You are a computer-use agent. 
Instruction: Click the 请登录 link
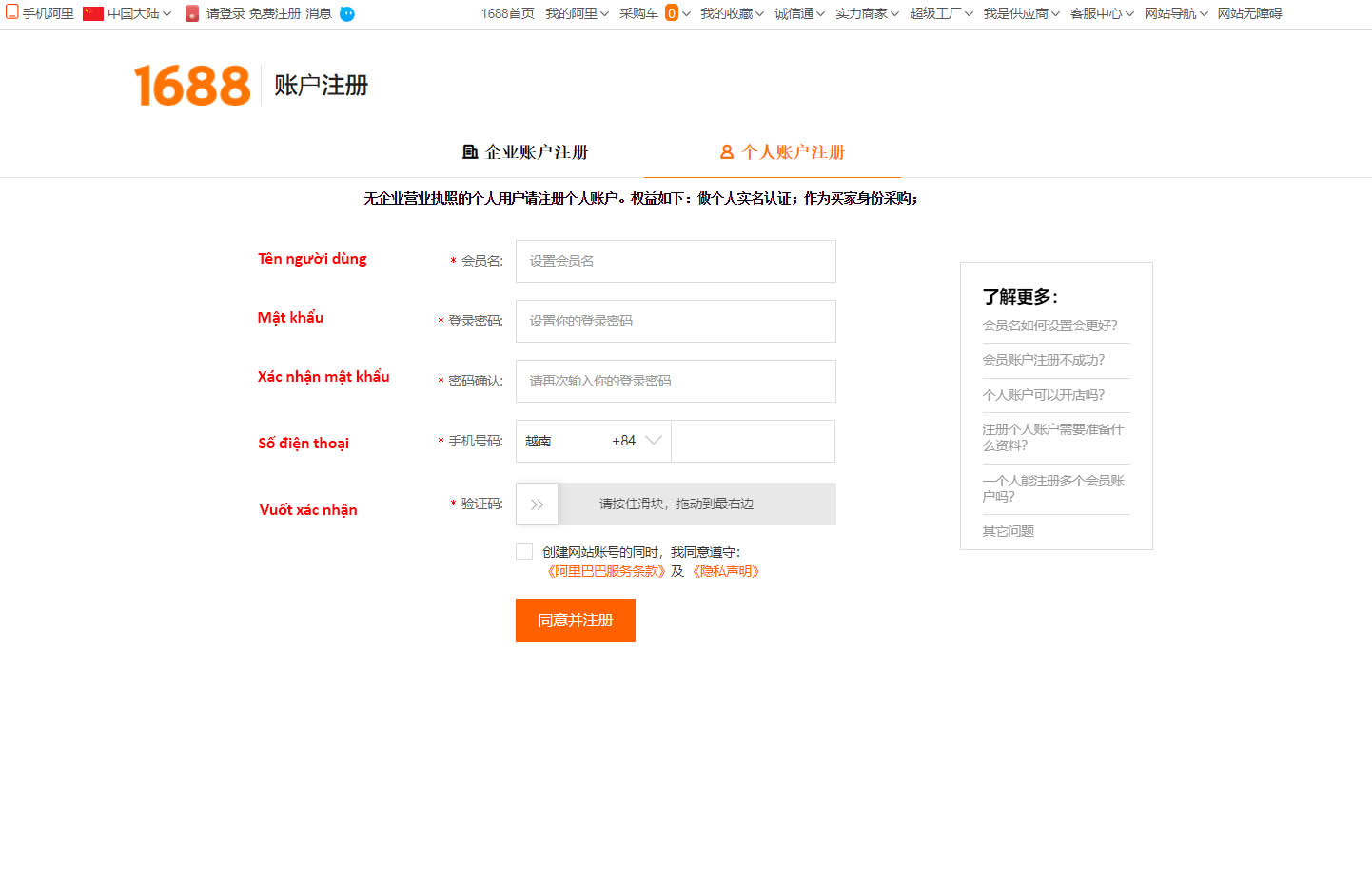225,13
